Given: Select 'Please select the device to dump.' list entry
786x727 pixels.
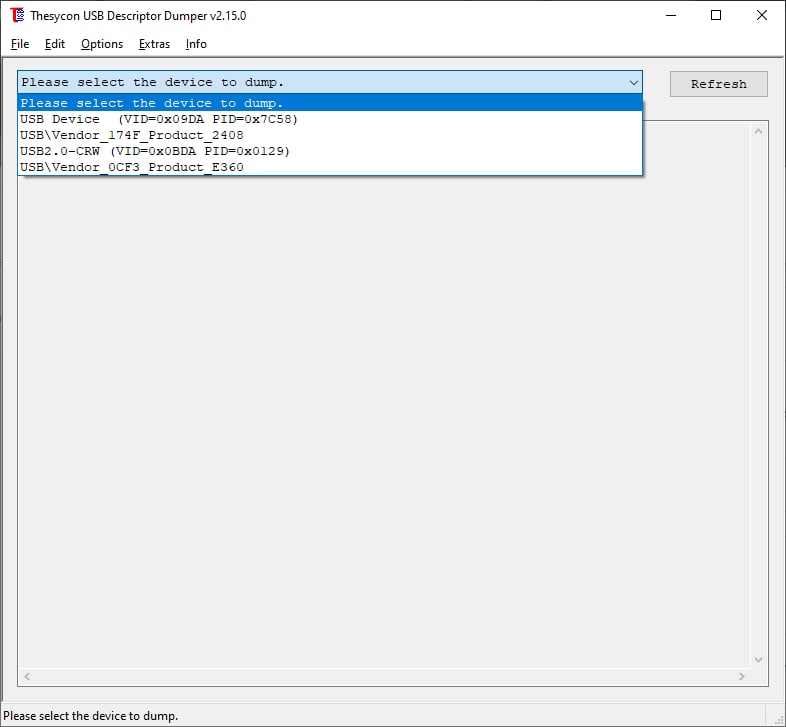Looking at the screenshot, I should tap(330, 103).
